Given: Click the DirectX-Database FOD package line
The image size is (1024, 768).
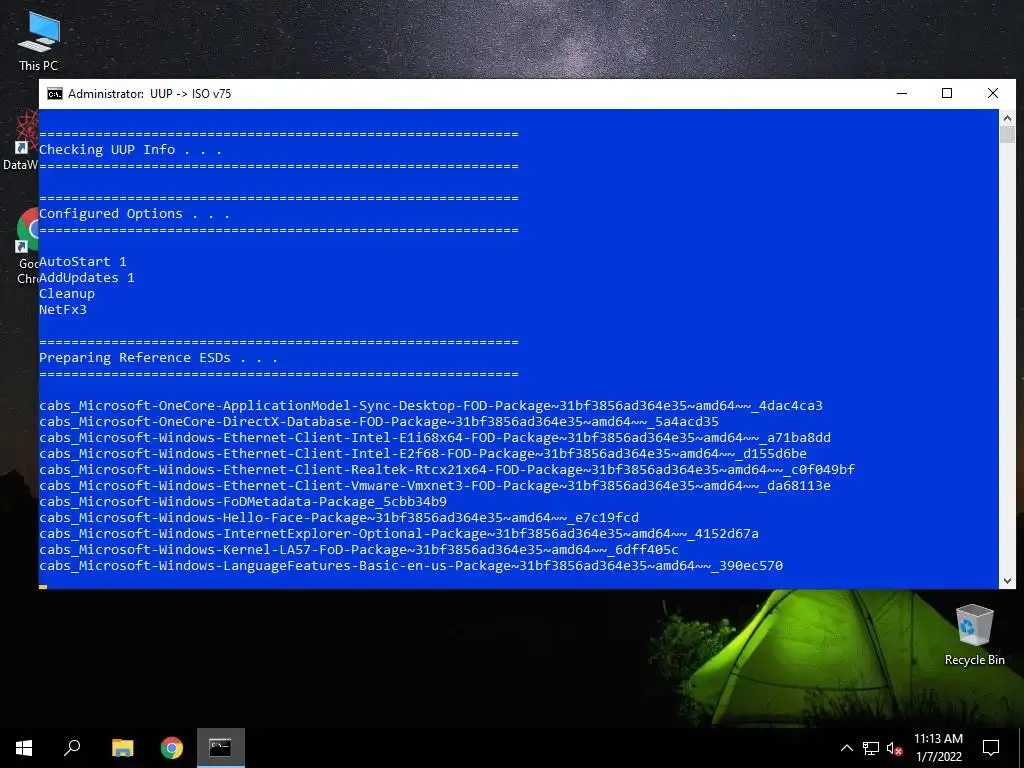Looking at the screenshot, I should point(379,422).
